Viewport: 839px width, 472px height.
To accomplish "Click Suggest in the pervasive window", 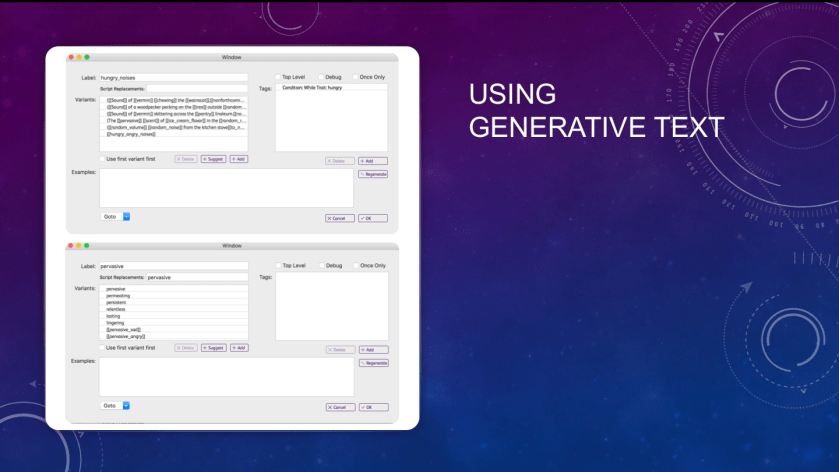I will point(213,348).
